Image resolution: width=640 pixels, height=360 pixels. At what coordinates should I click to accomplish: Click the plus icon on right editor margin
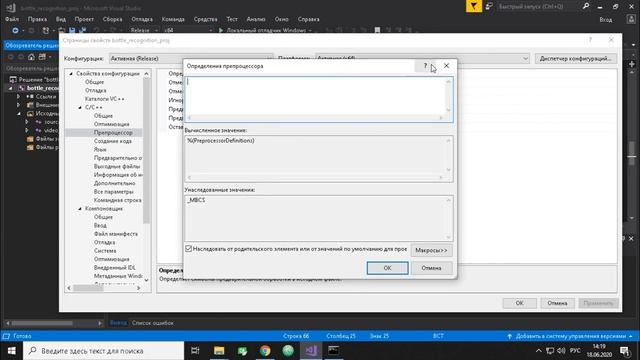632,64
